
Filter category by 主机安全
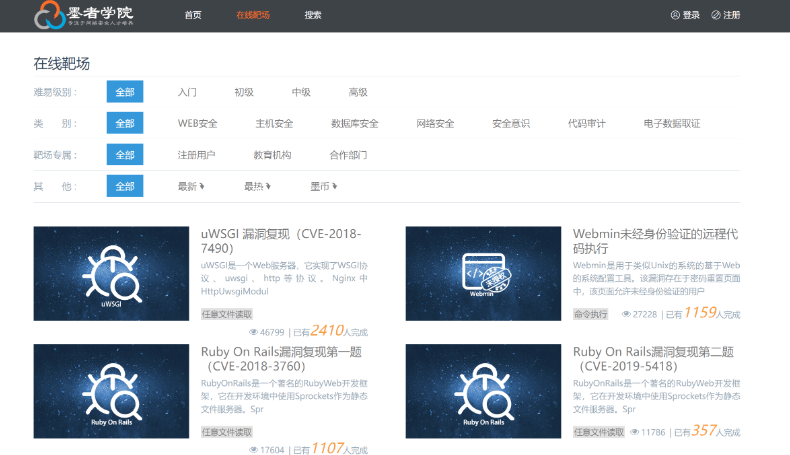click(274, 123)
